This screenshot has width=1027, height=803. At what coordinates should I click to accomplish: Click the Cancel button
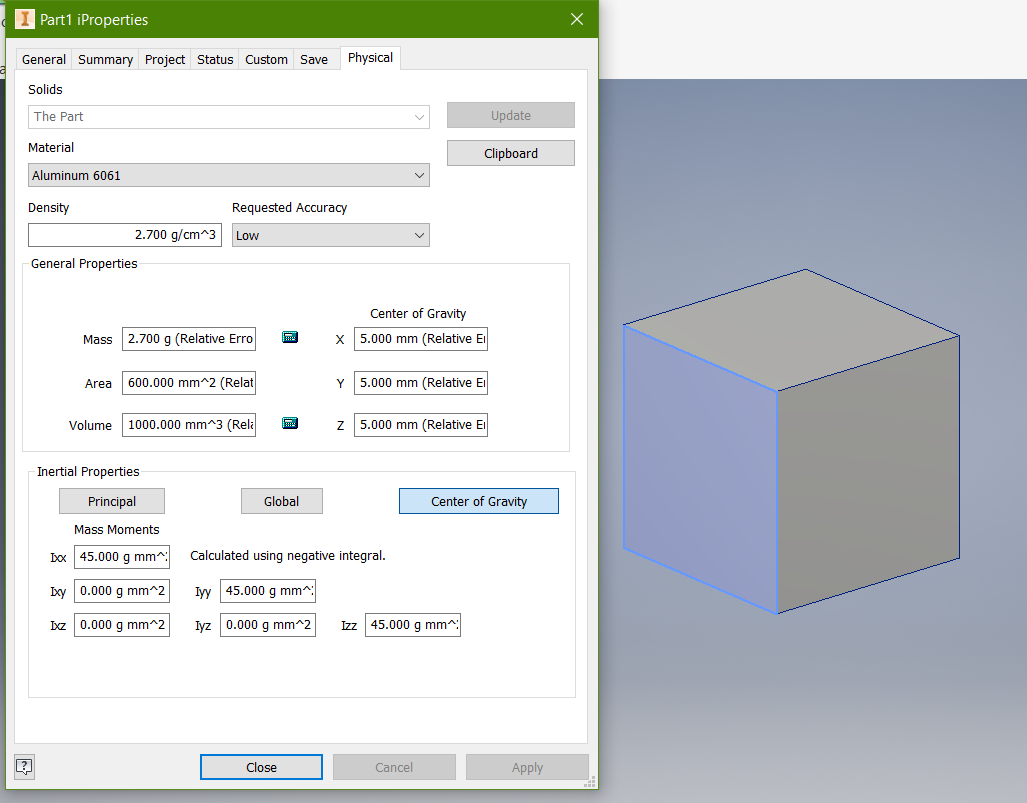tap(394, 767)
